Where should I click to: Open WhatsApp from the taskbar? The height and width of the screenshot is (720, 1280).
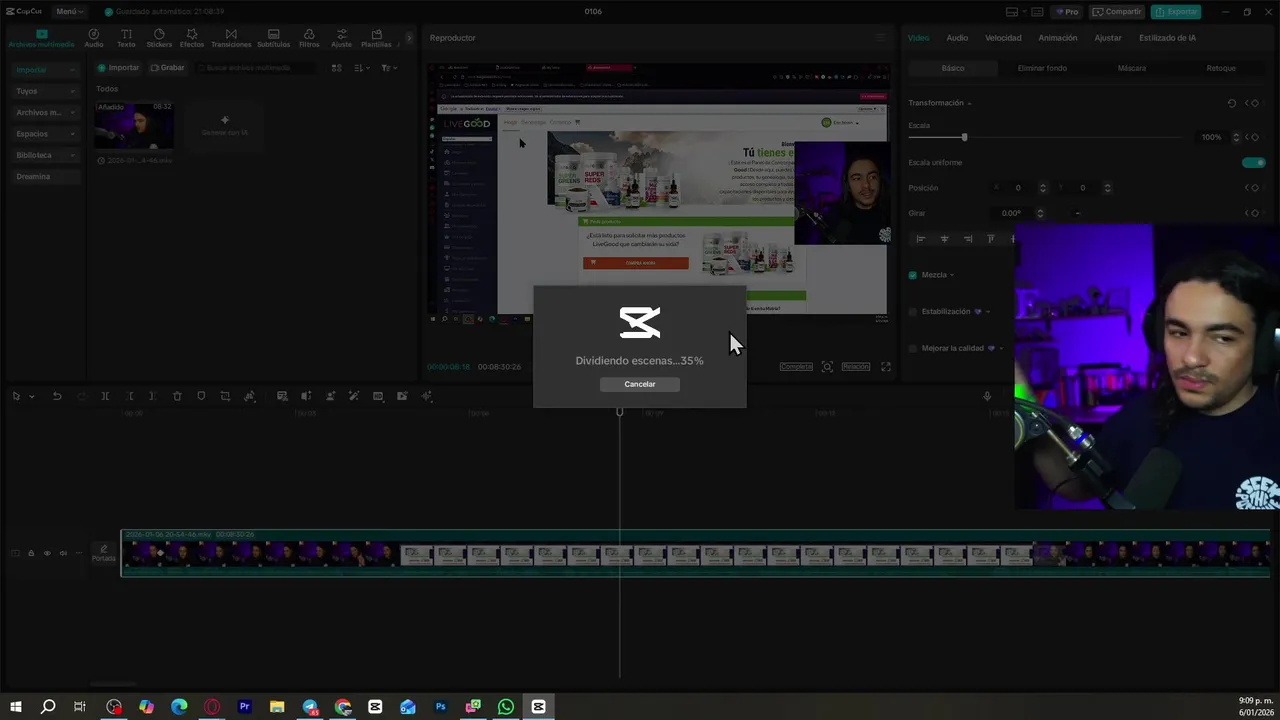(x=506, y=707)
